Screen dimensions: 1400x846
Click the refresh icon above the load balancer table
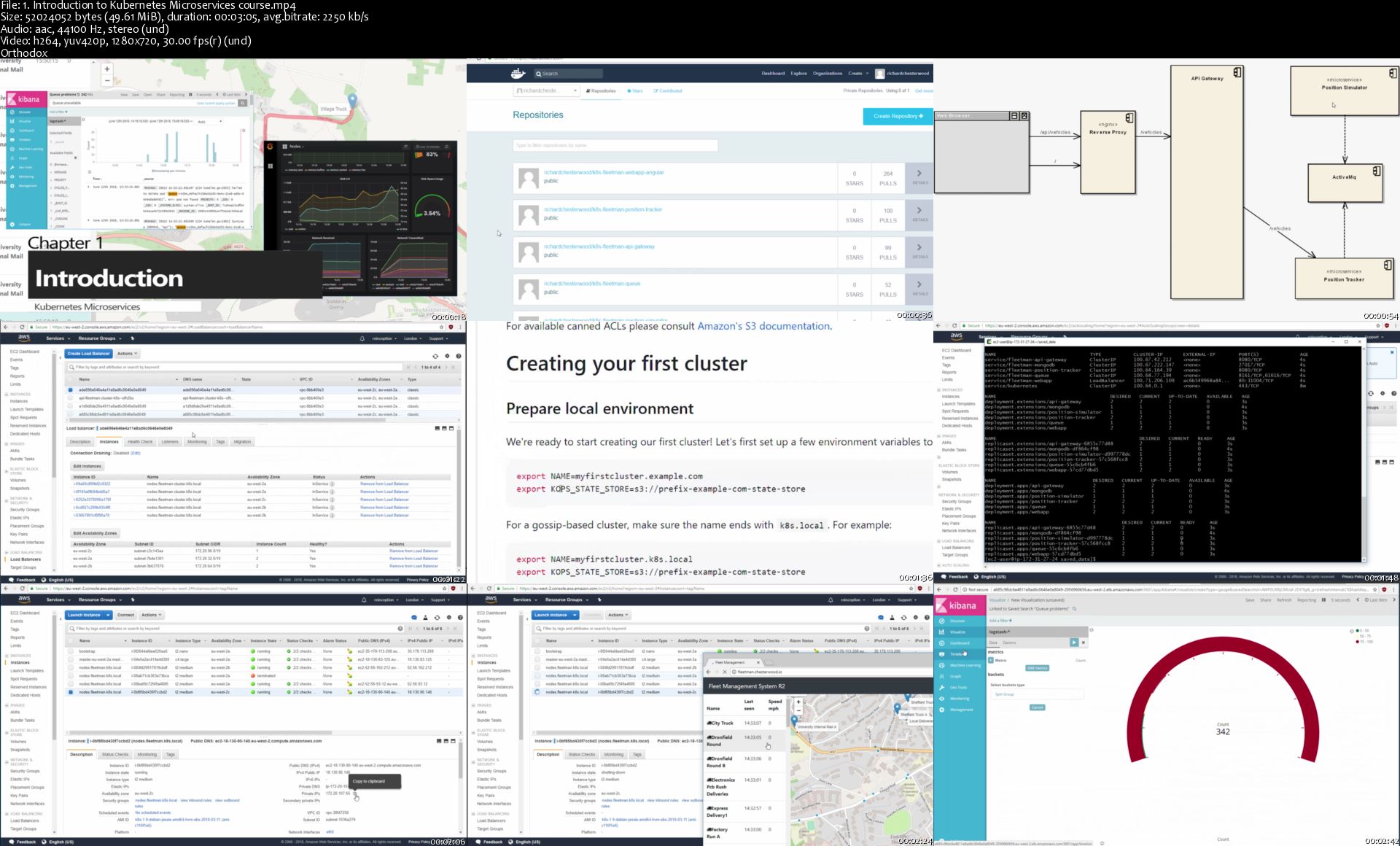(x=435, y=356)
